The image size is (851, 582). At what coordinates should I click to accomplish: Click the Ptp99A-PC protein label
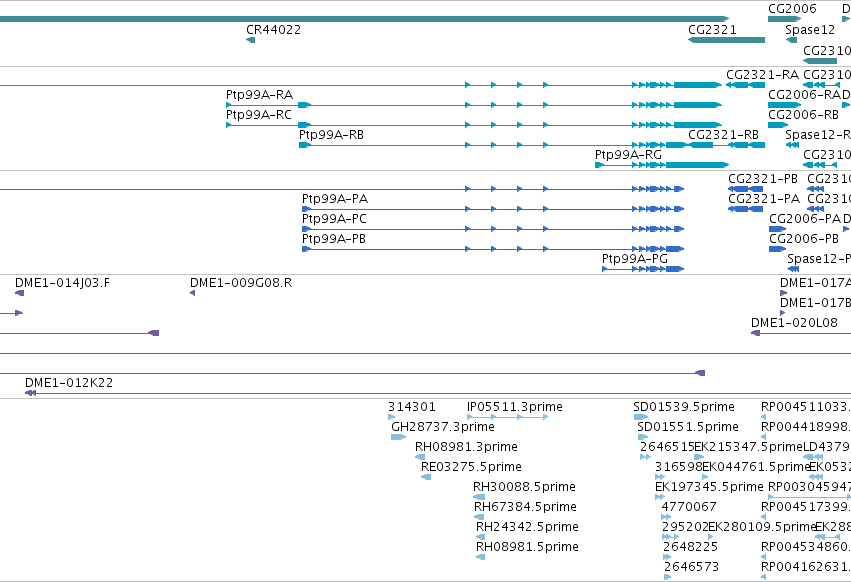click(x=334, y=219)
